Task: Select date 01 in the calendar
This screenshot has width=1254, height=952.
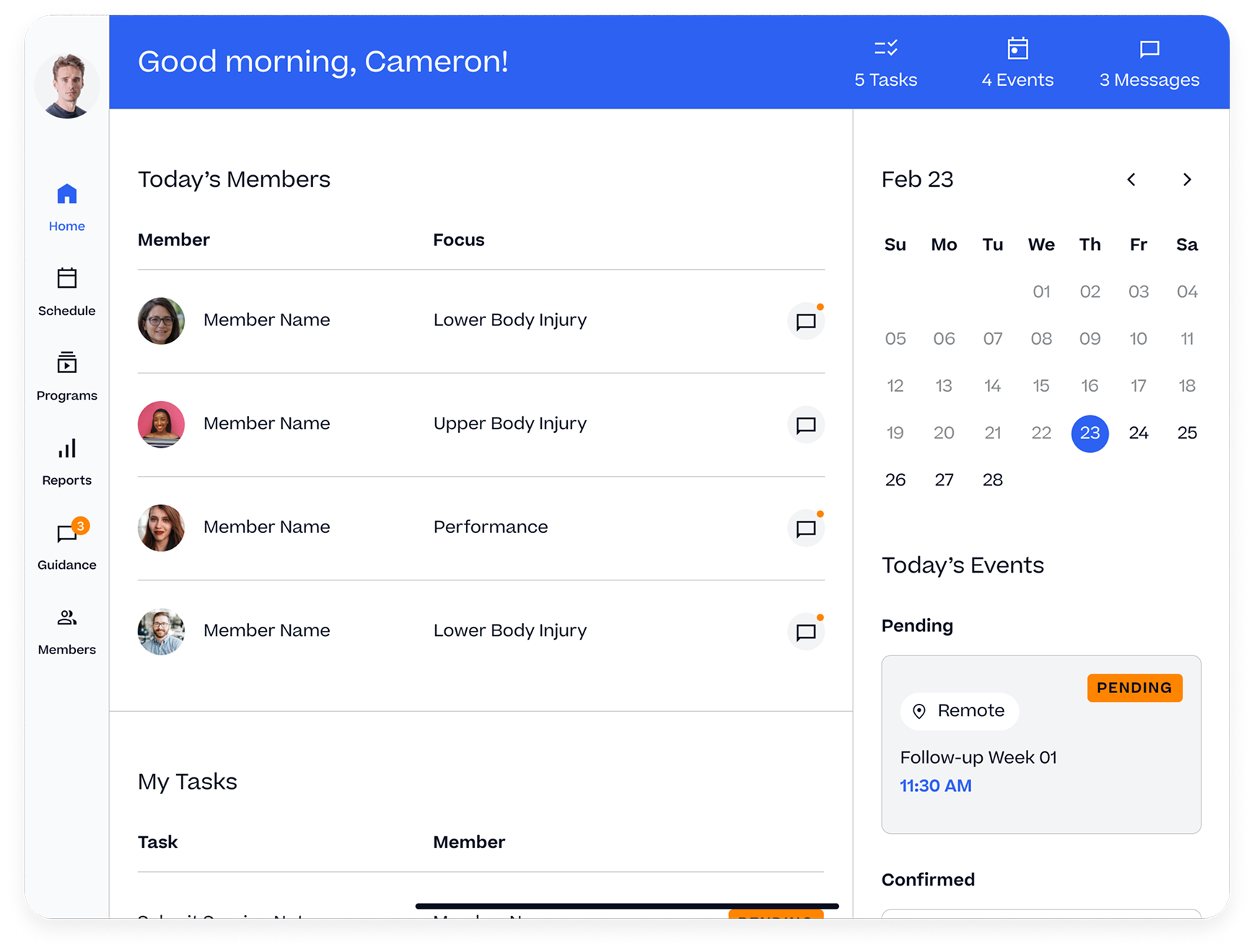Action: click(1041, 291)
